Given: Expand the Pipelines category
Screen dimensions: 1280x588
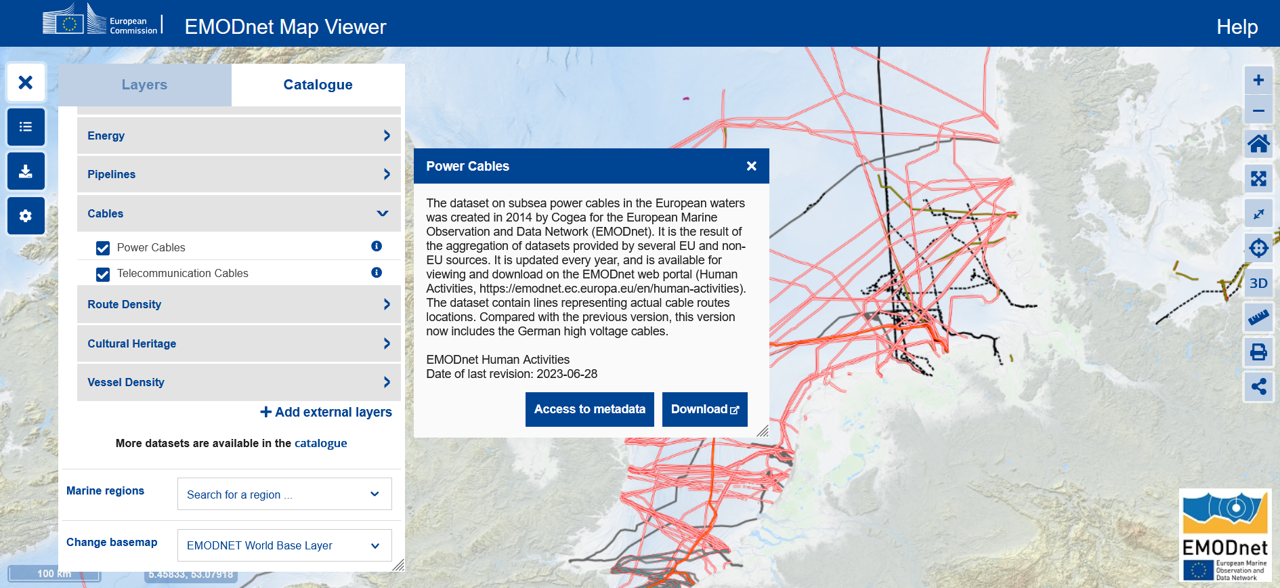Looking at the screenshot, I should tap(239, 174).
